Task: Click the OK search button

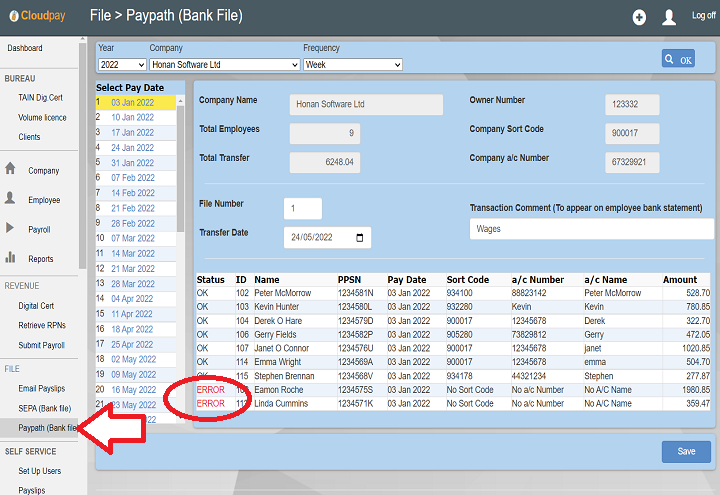Action: pos(678,60)
